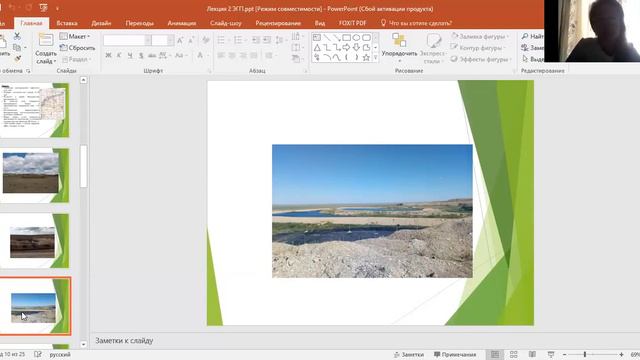The width and height of the screenshot is (640, 360).
Task: Select the text box shape icon
Action: [x=317, y=38]
